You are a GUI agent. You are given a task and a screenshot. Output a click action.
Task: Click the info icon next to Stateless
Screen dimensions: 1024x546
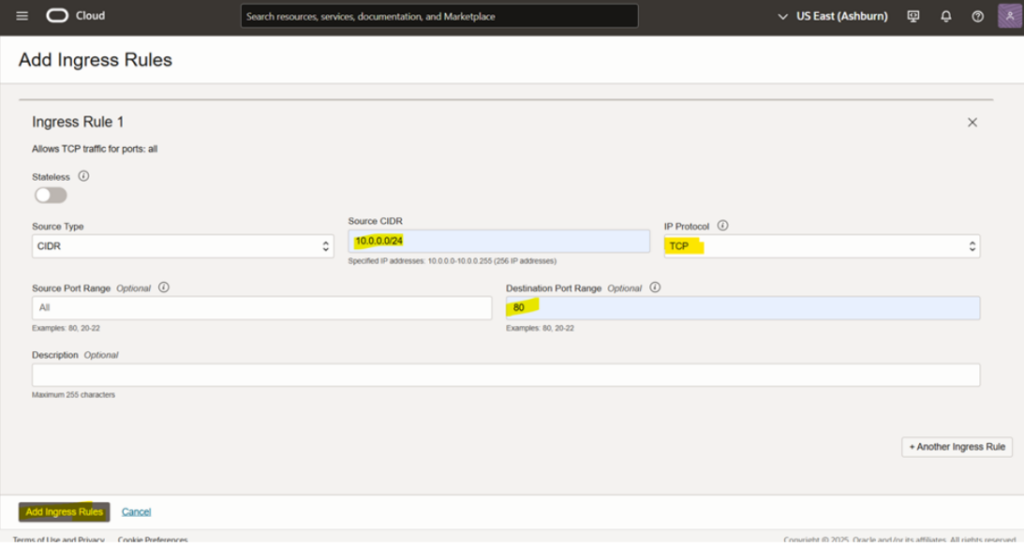(x=84, y=176)
